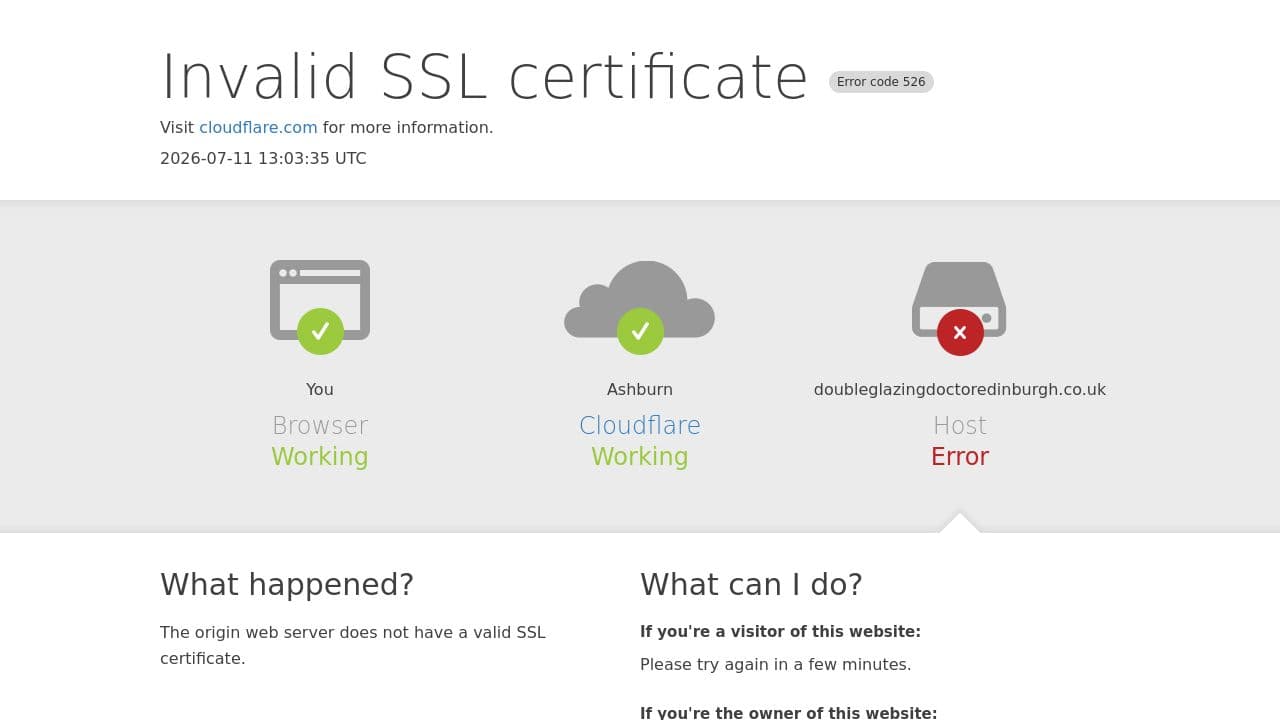Click 'If you're the owner of this website' text

(789, 713)
